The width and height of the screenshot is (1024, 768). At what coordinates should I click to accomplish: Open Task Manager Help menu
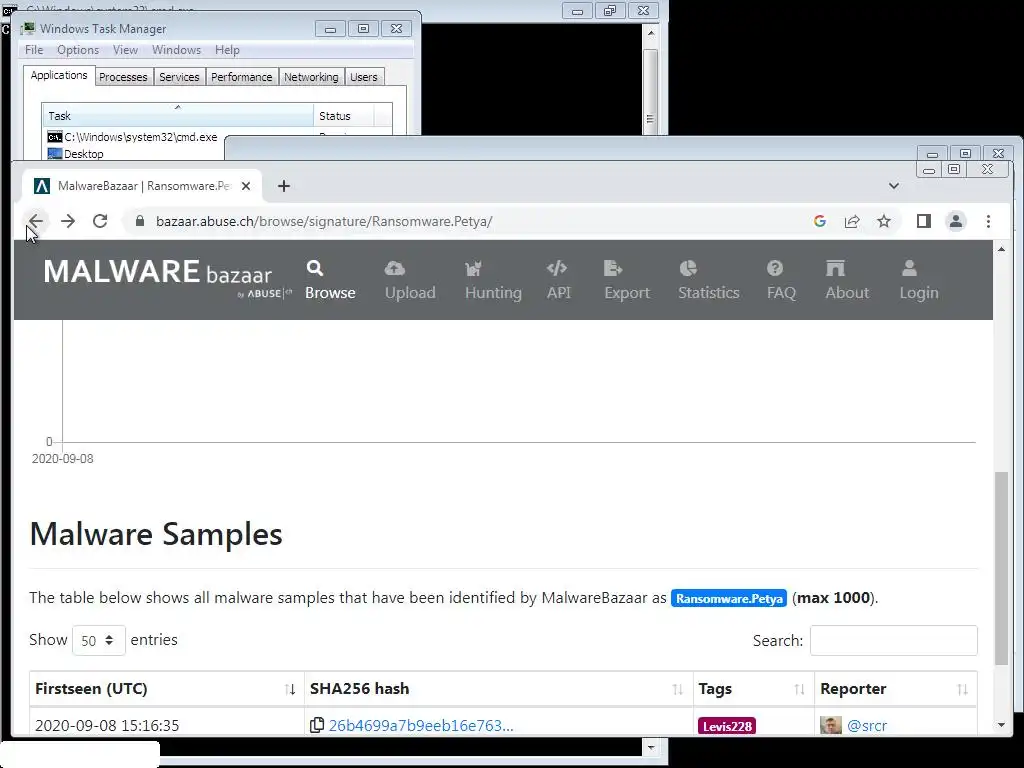coord(227,50)
